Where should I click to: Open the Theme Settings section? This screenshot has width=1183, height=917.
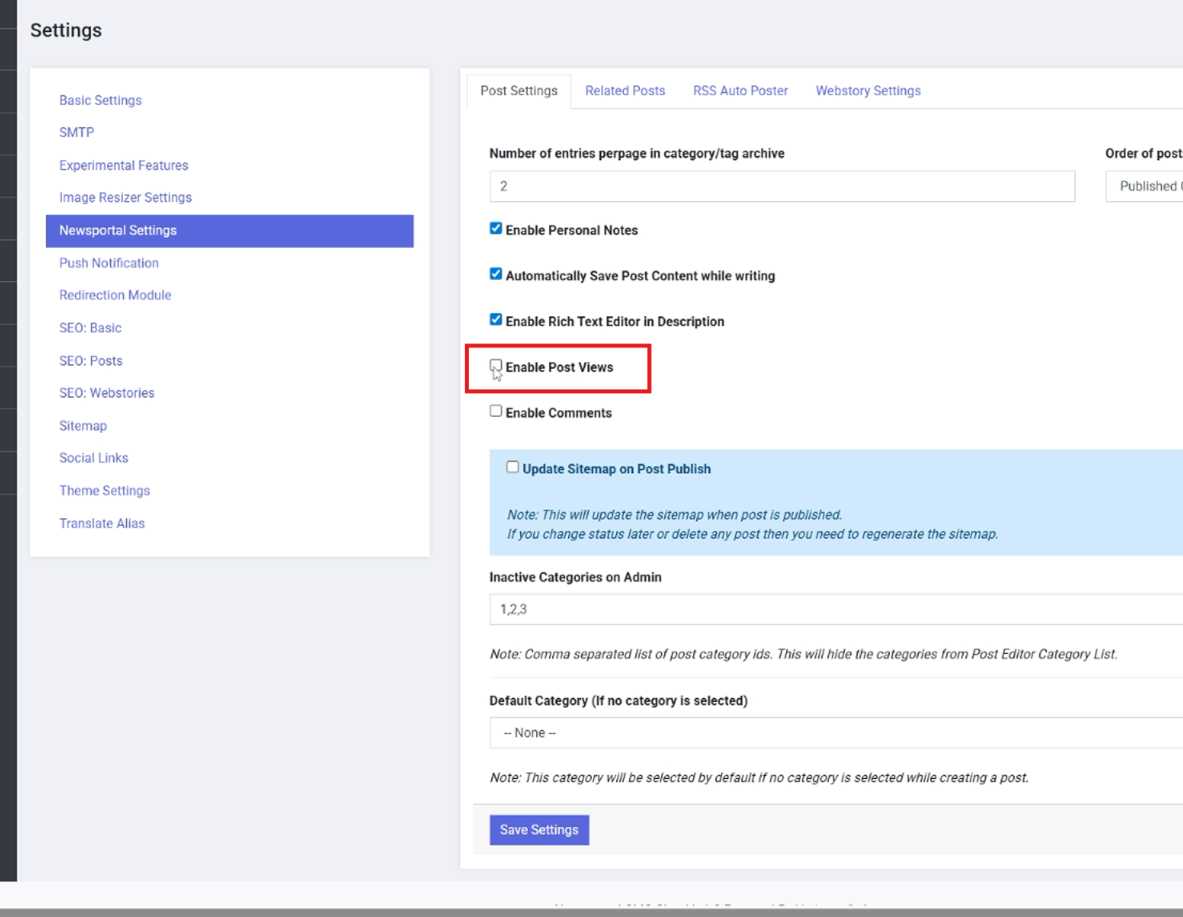104,491
